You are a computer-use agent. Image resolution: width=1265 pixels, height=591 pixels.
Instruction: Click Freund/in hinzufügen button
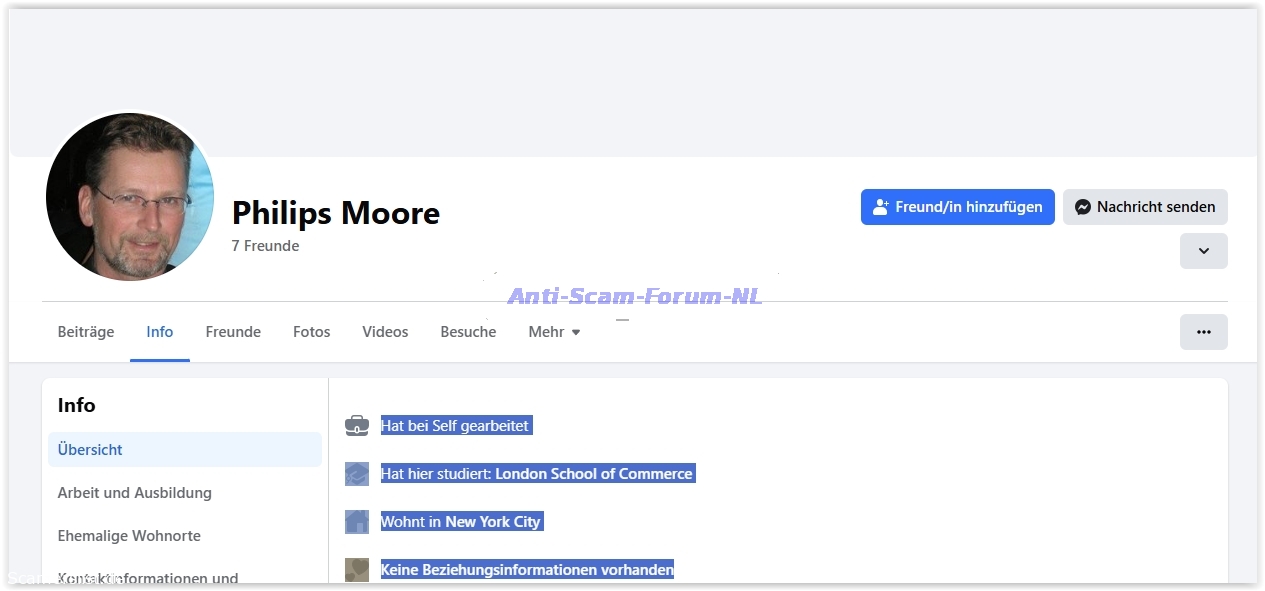click(957, 207)
